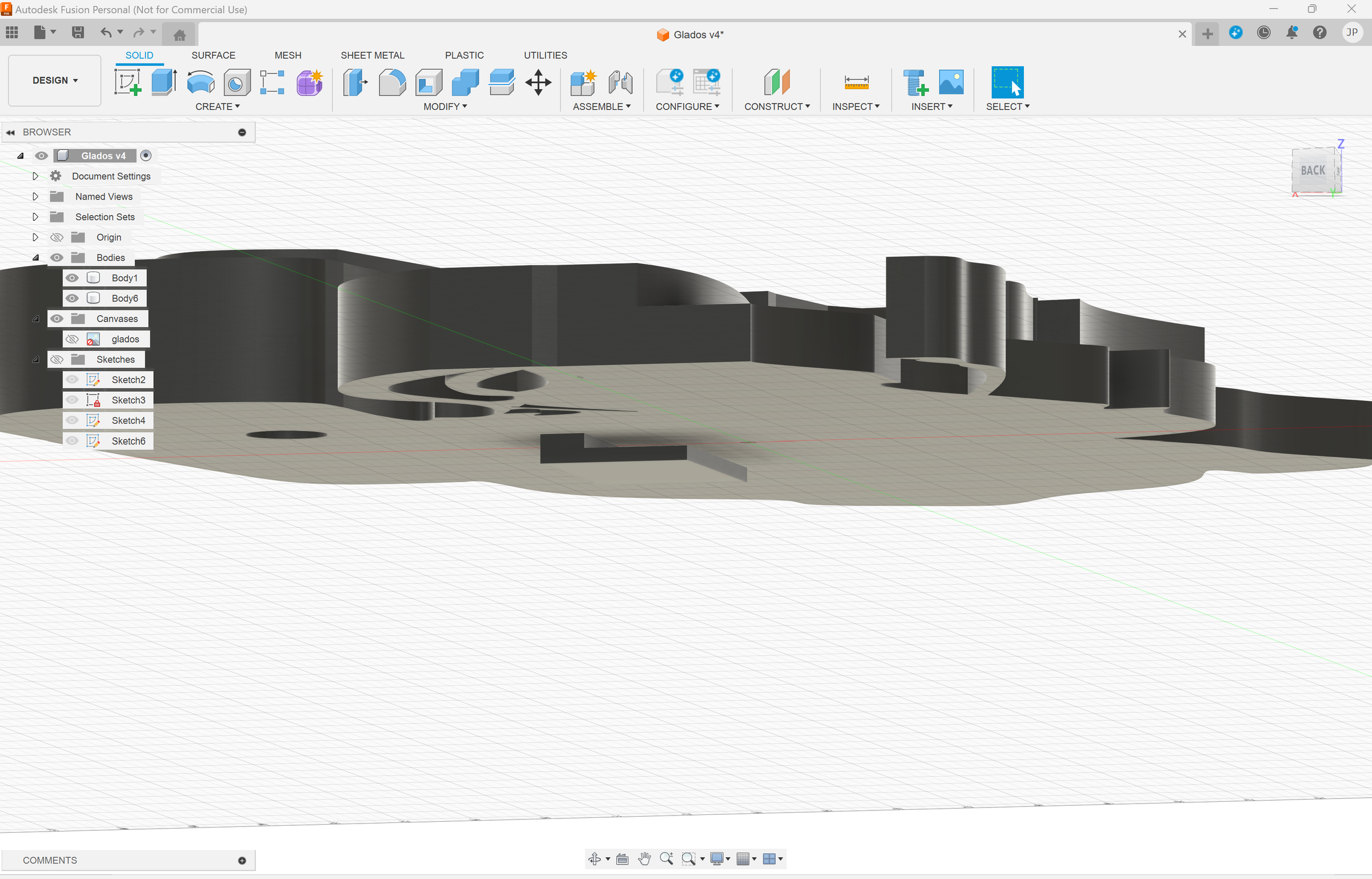Collapse the Bodies folder
Screen dimensions: 1372x879
[35, 258]
